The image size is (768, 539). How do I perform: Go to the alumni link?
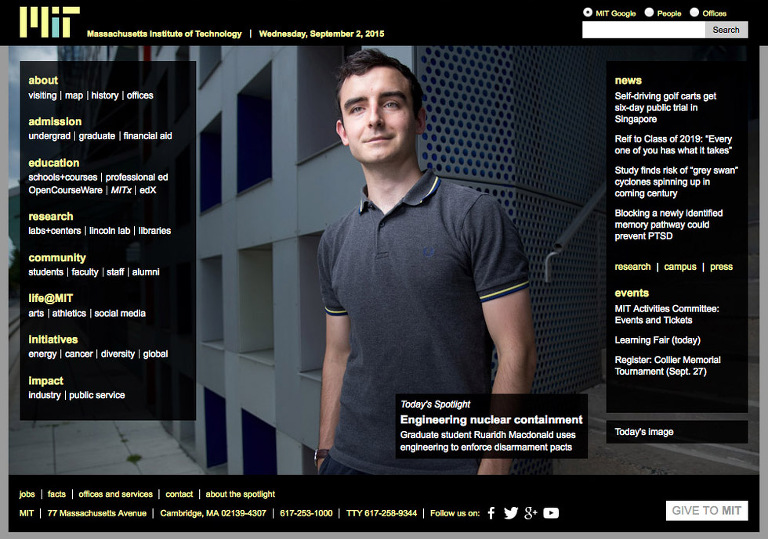point(146,272)
